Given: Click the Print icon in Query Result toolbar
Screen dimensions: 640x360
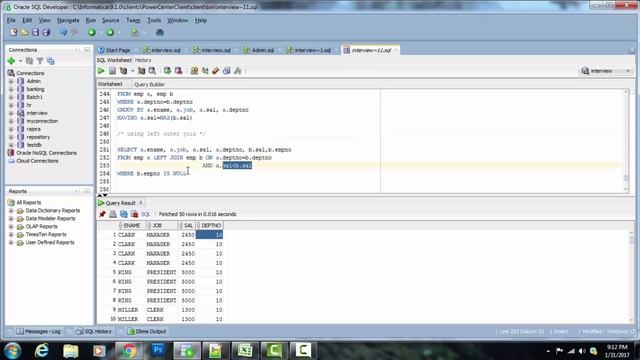Looking at the screenshot, I should (113, 214).
